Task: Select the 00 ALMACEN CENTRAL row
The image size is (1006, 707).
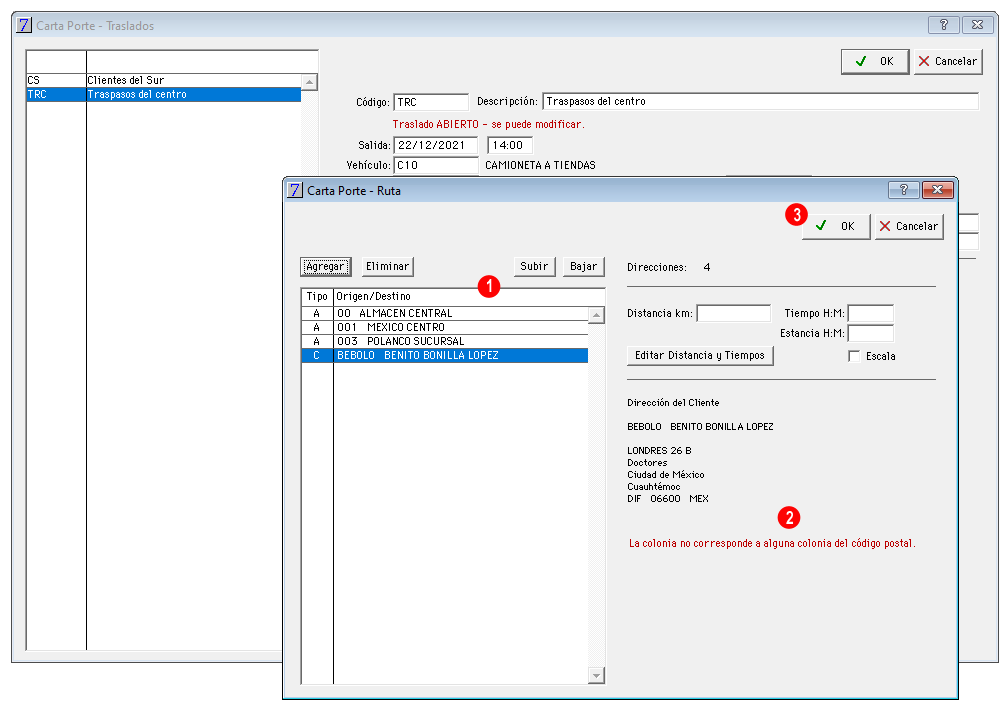Action: point(445,313)
